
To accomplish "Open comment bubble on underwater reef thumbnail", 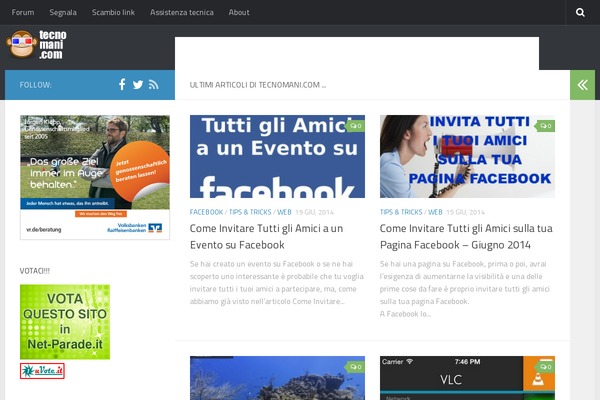I will 355,367.
